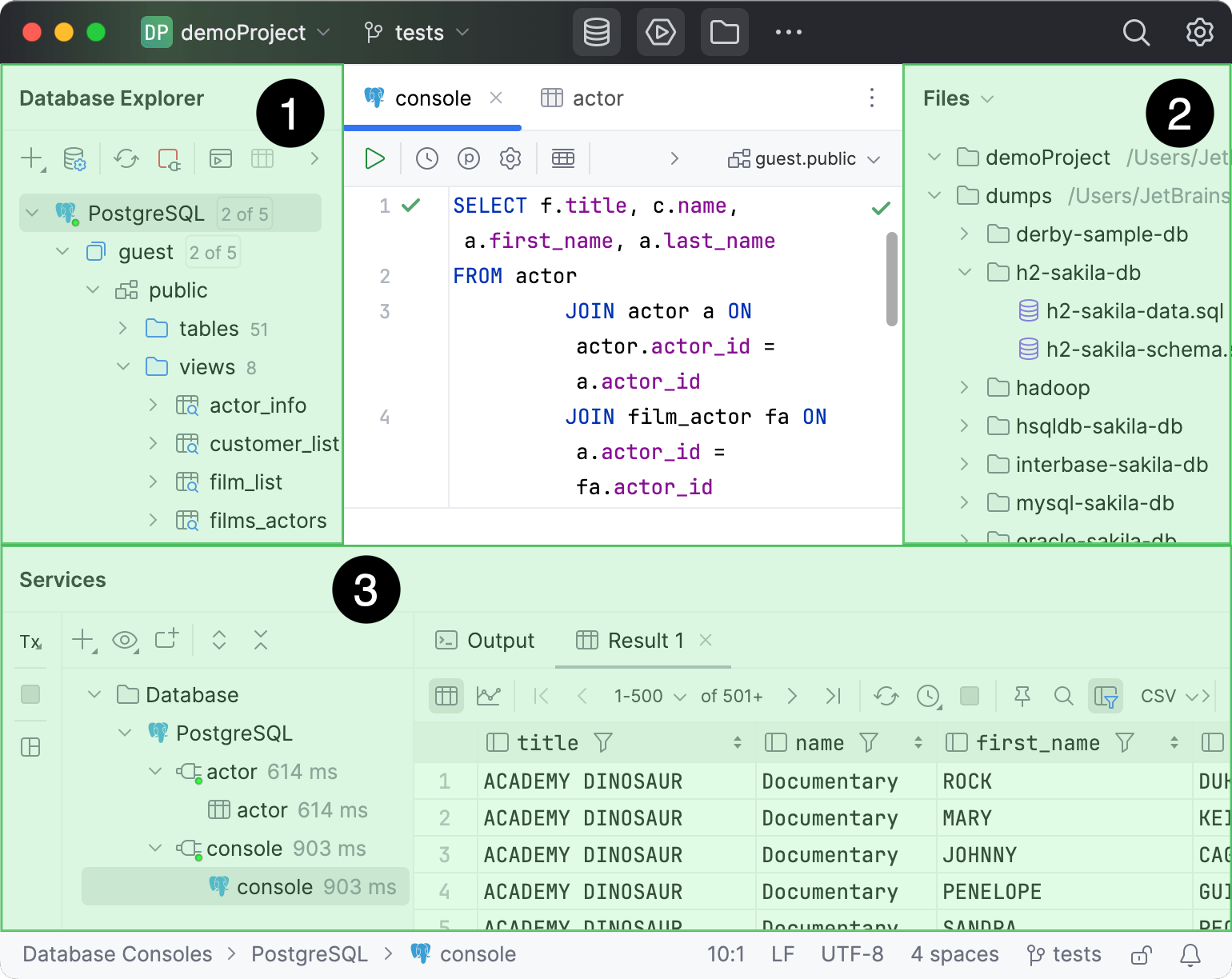Click the editor vertical scrollbar

click(x=891, y=278)
